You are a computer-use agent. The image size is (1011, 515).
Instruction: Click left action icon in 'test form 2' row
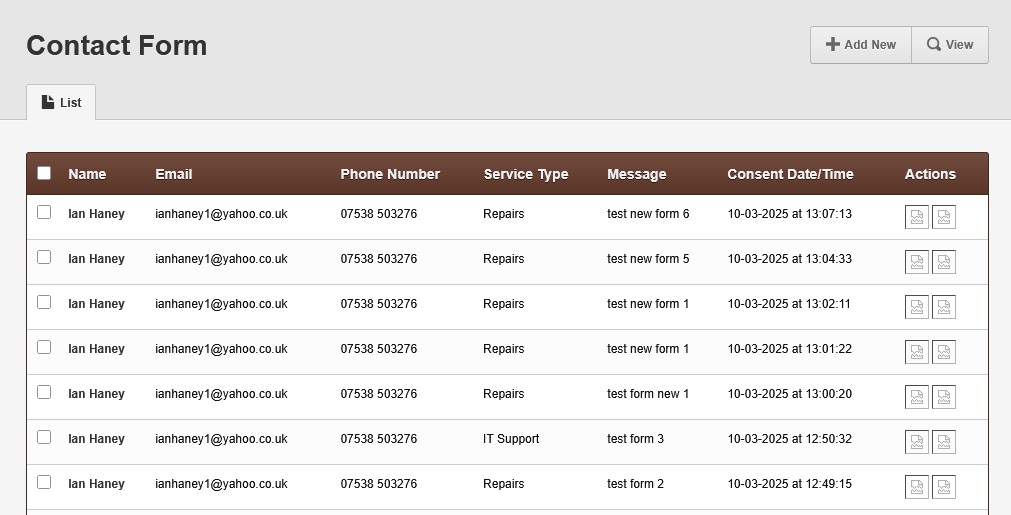917,488
